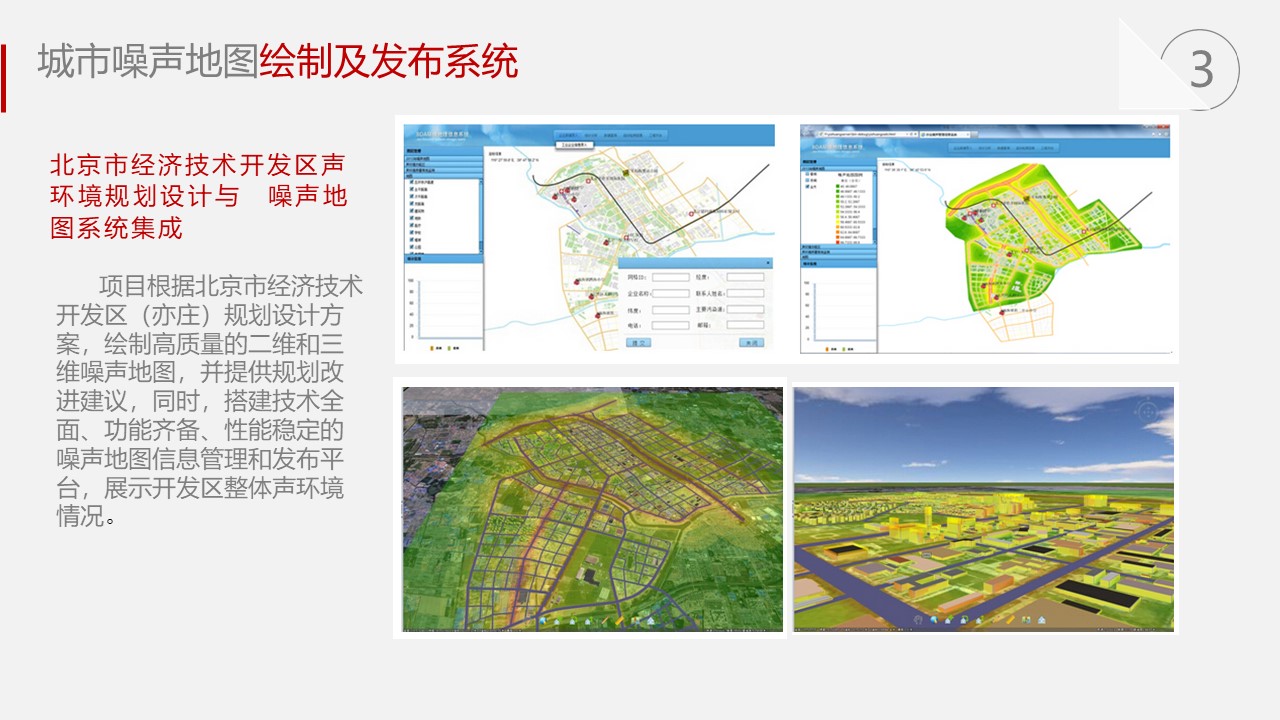This screenshot has width=1280, height=720.
Task: Close the enterprise info form dialog with X
Action: (x=768, y=263)
